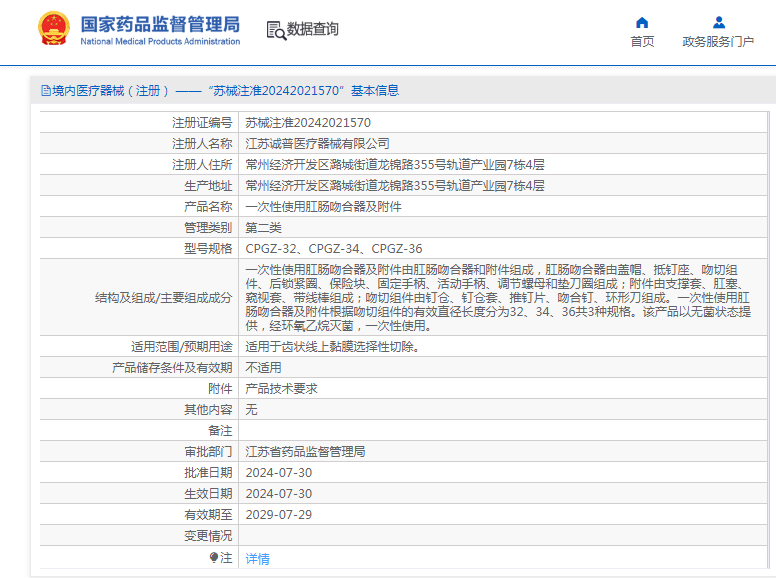Select product name 一次性使用肛肠吻合器及附件
The width and height of the screenshot is (776, 578).
pos(323,207)
